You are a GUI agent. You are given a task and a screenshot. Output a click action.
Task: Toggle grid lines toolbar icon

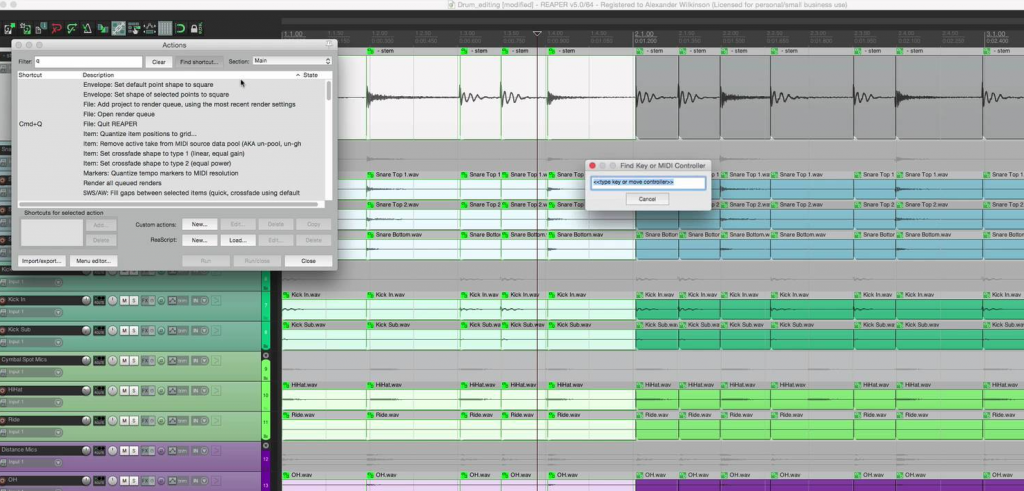165,28
